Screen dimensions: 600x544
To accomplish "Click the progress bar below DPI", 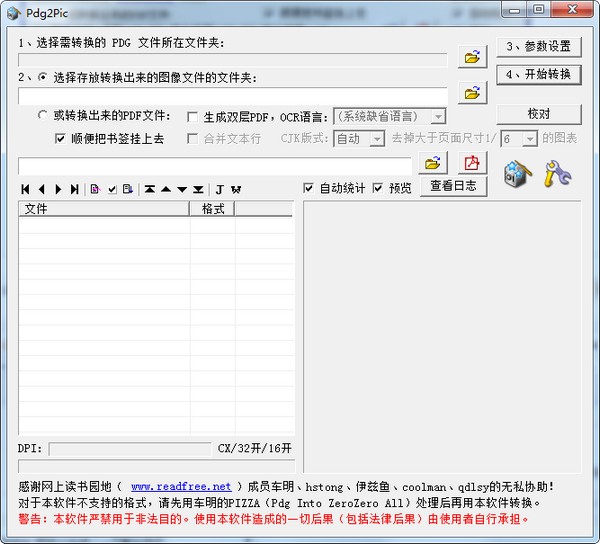I will point(157,466).
